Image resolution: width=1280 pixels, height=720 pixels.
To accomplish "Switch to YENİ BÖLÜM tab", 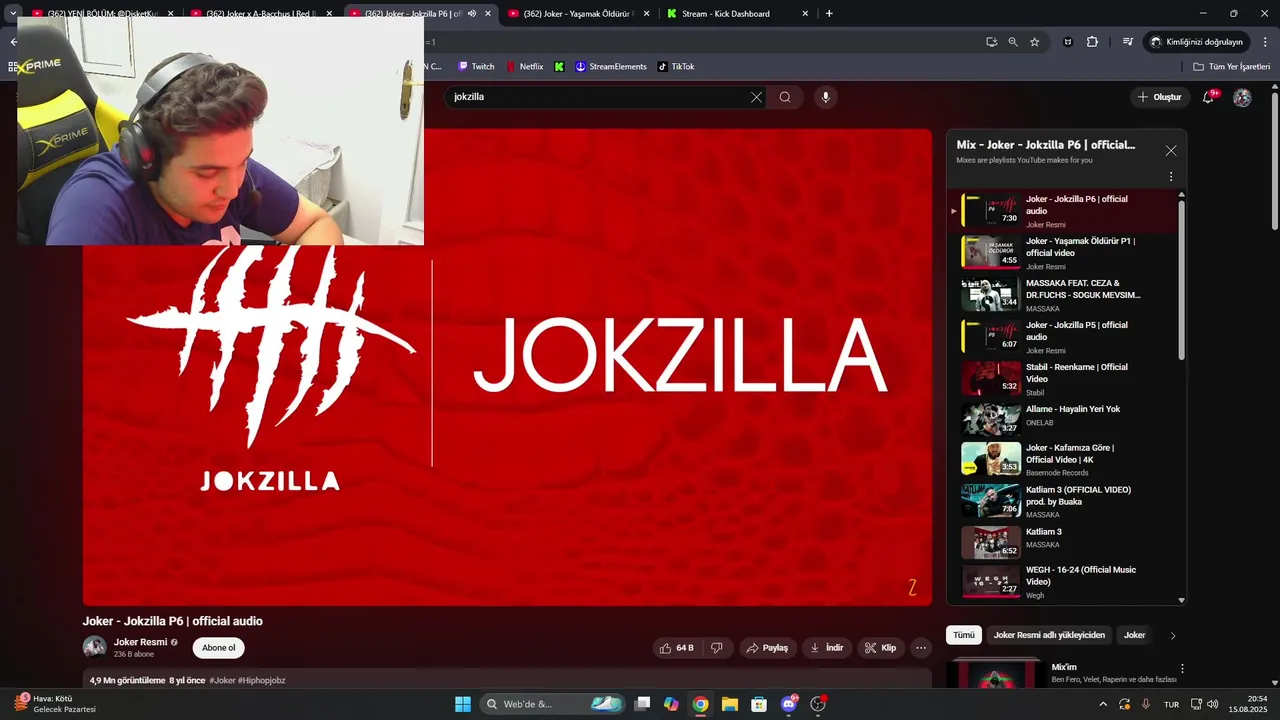I will 102,14.
